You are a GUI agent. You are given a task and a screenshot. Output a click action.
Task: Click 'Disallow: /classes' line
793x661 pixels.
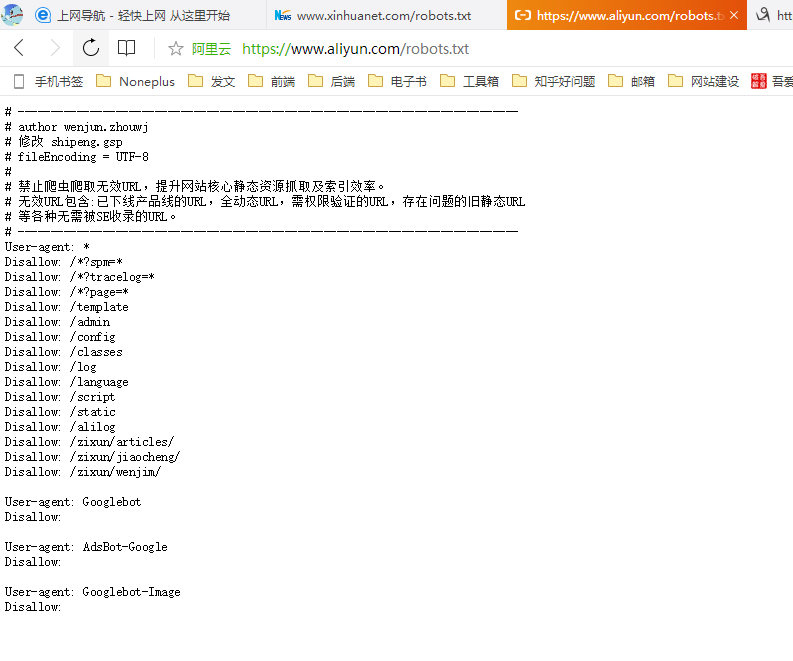coord(64,352)
